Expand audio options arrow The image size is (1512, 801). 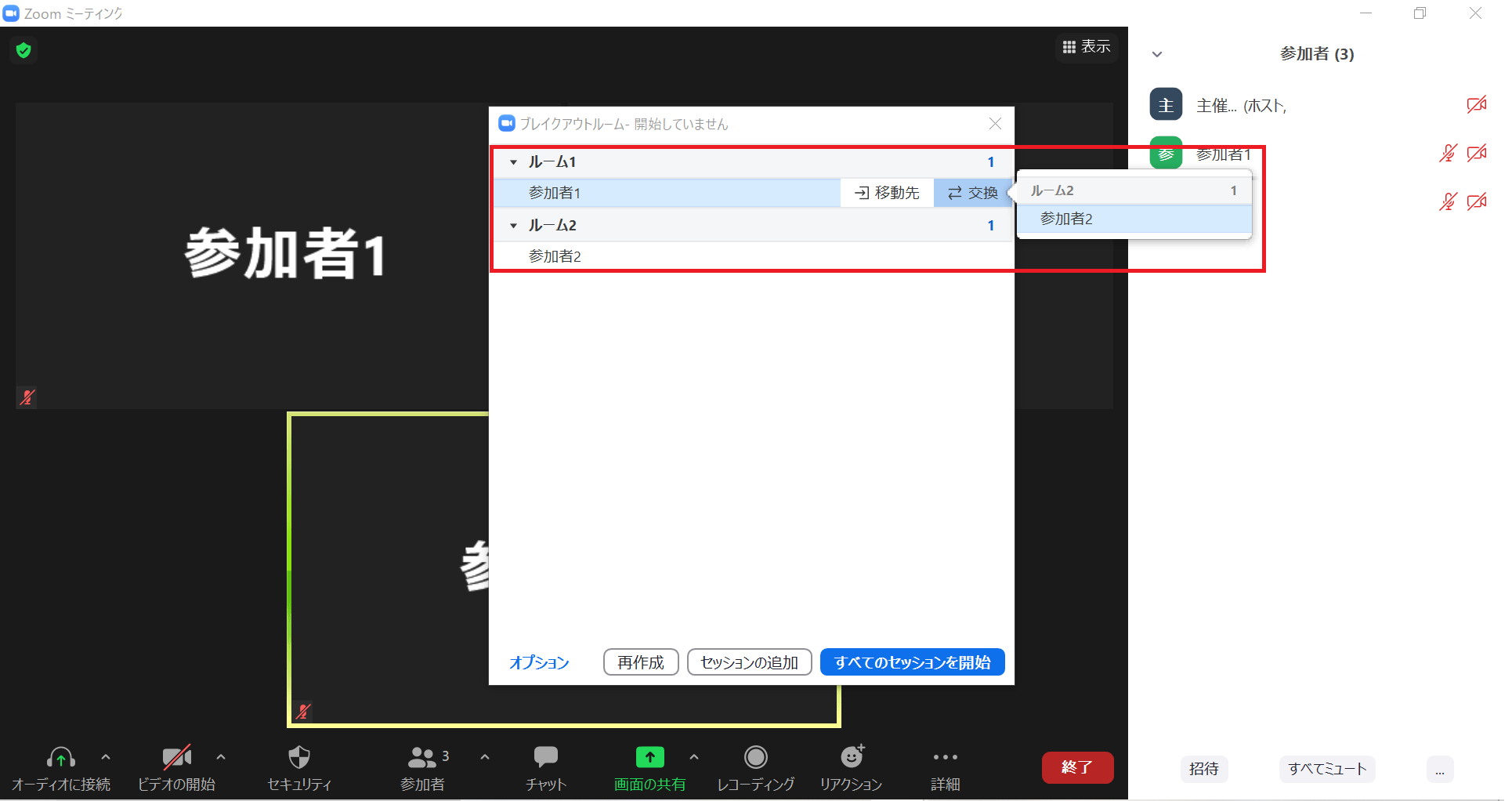point(106,757)
